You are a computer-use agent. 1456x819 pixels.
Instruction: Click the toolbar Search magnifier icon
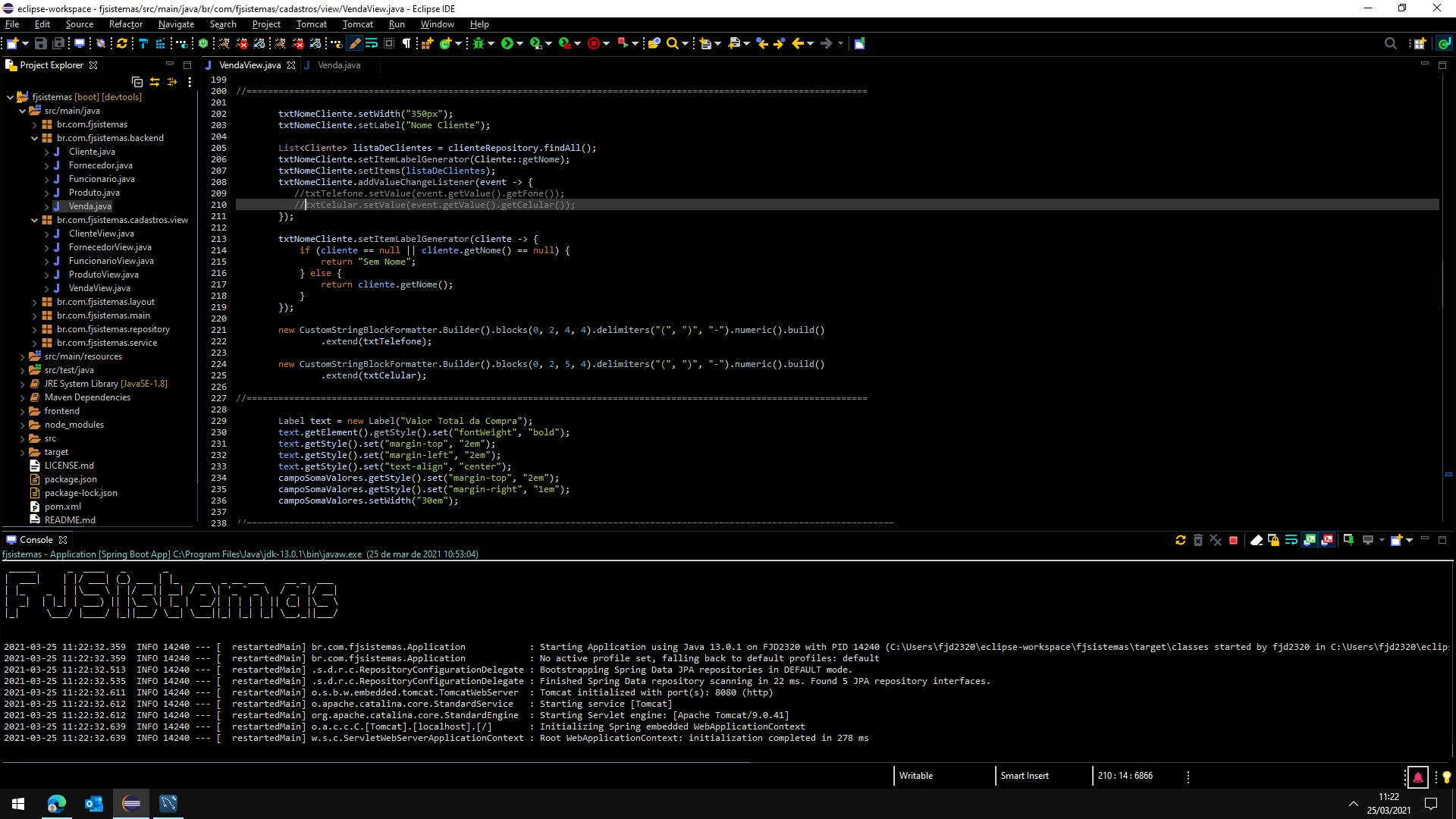pos(672,44)
